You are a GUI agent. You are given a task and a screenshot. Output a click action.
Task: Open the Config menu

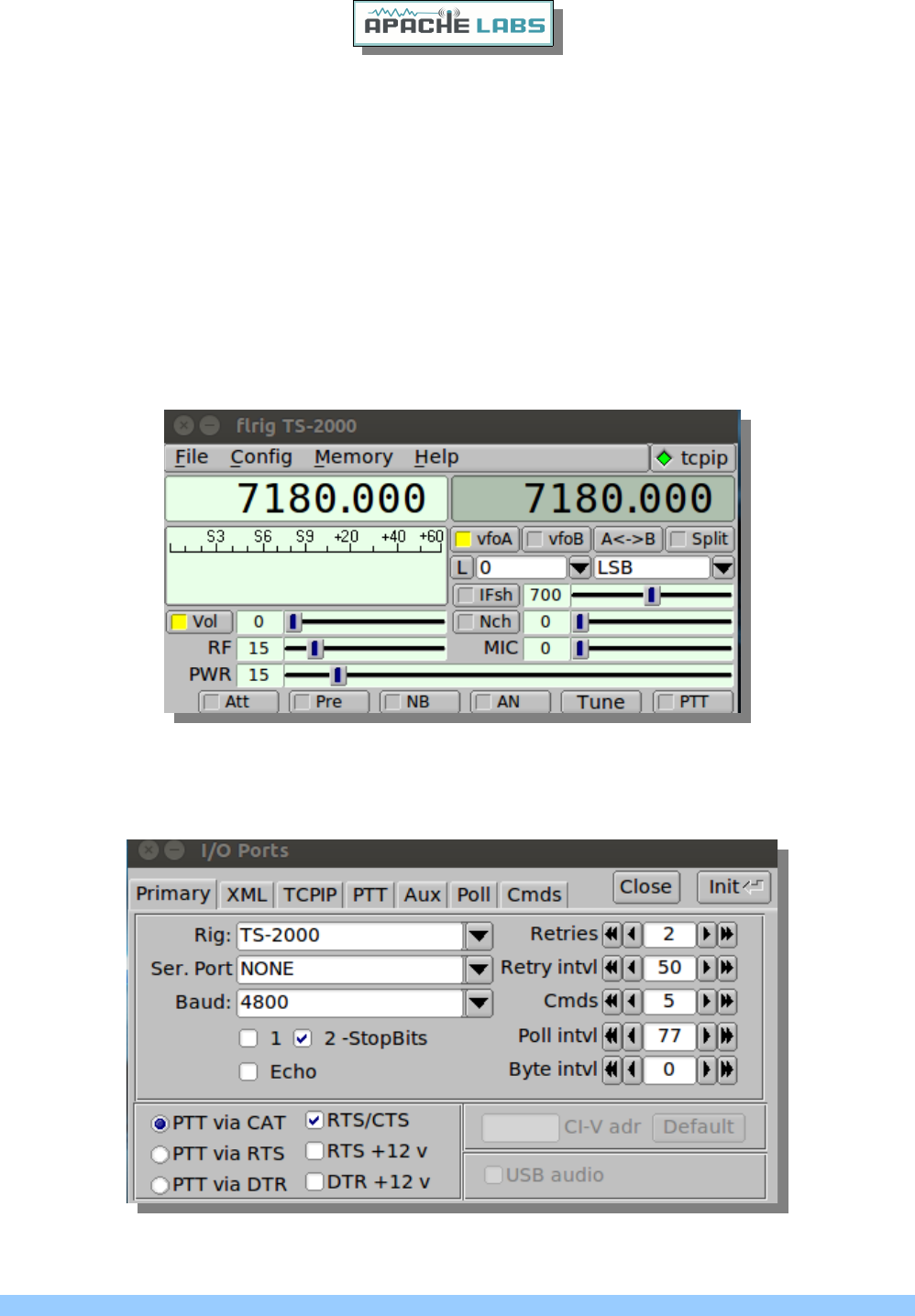click(x=261, y=457)
